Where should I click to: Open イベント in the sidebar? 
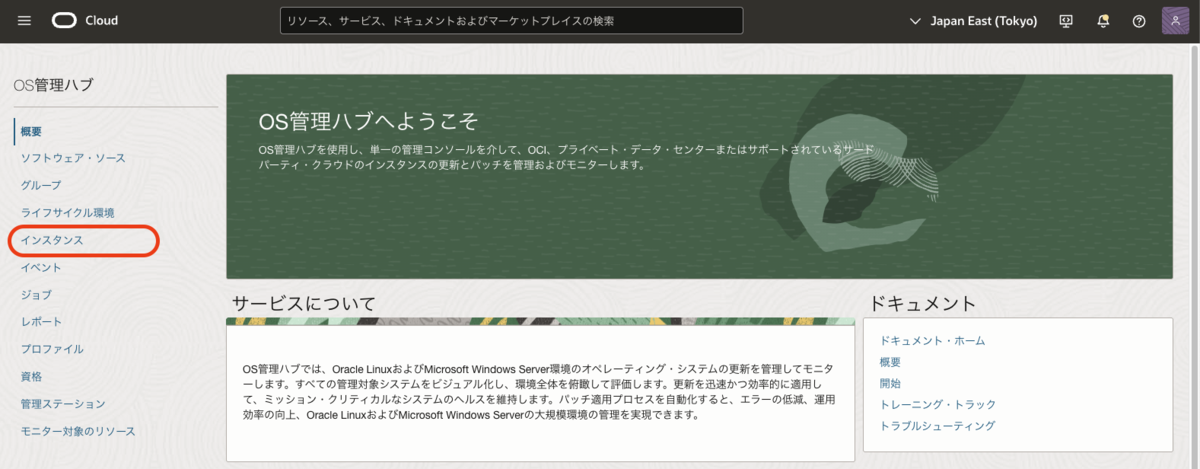tap(41, 267)
